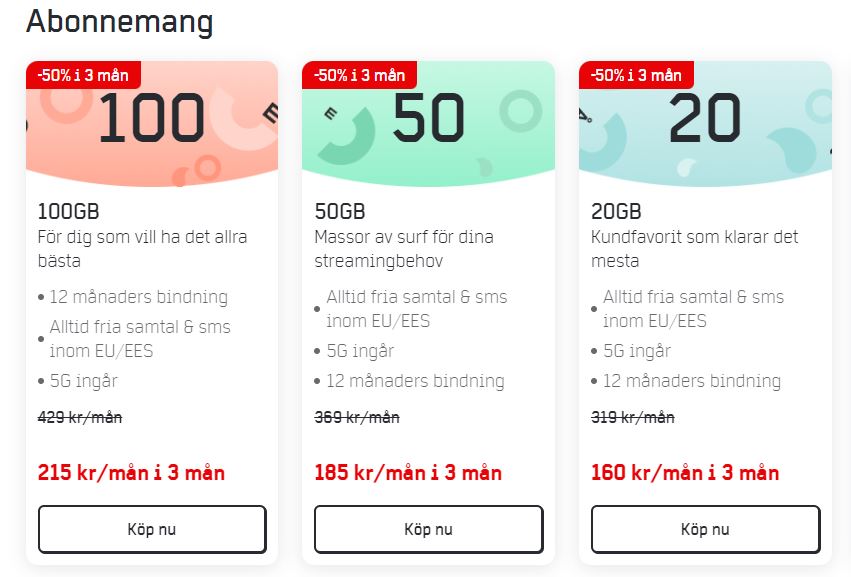This screenshot has height=577, width=851.
Task: Click Köp nu for 100GB plan
Action: [152, 529]
